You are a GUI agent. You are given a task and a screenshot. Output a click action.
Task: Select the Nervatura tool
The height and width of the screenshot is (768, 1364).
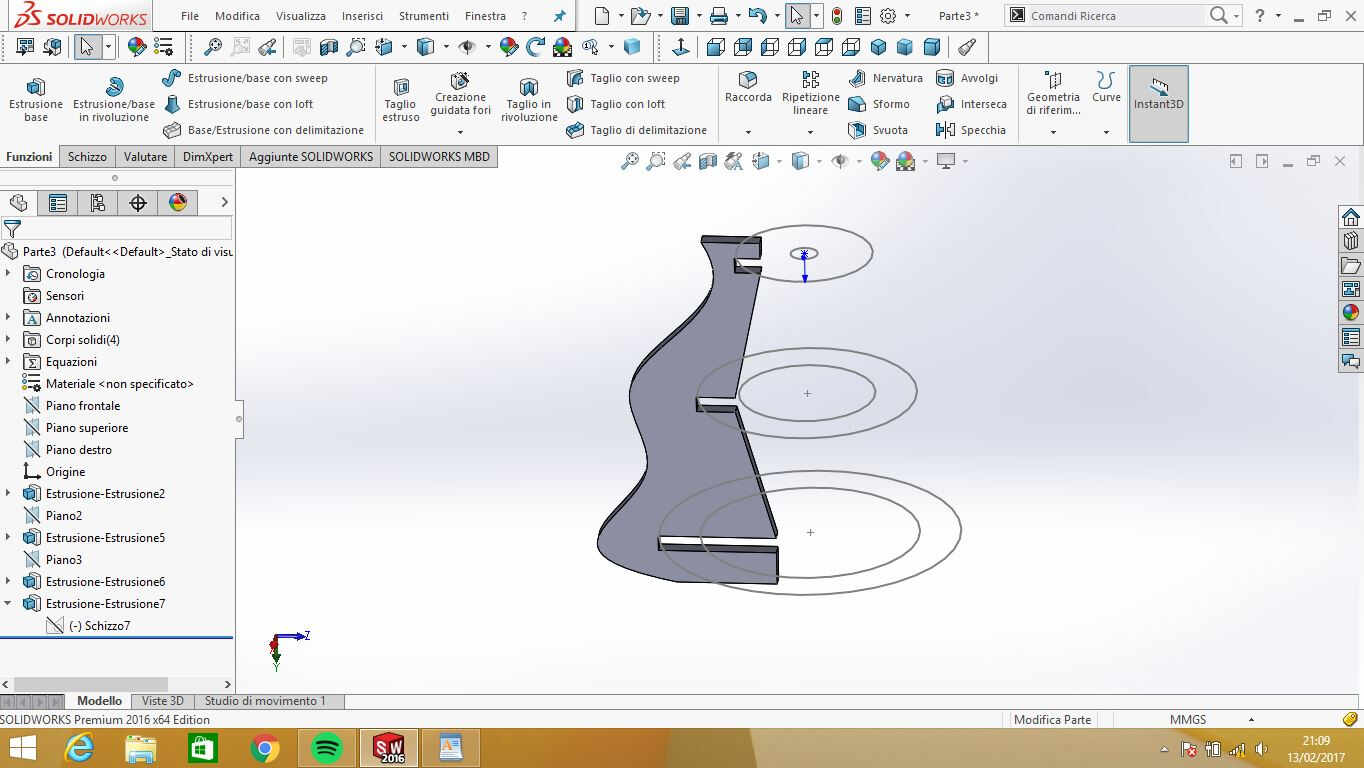pyautogui.click(x=886, y=78)
